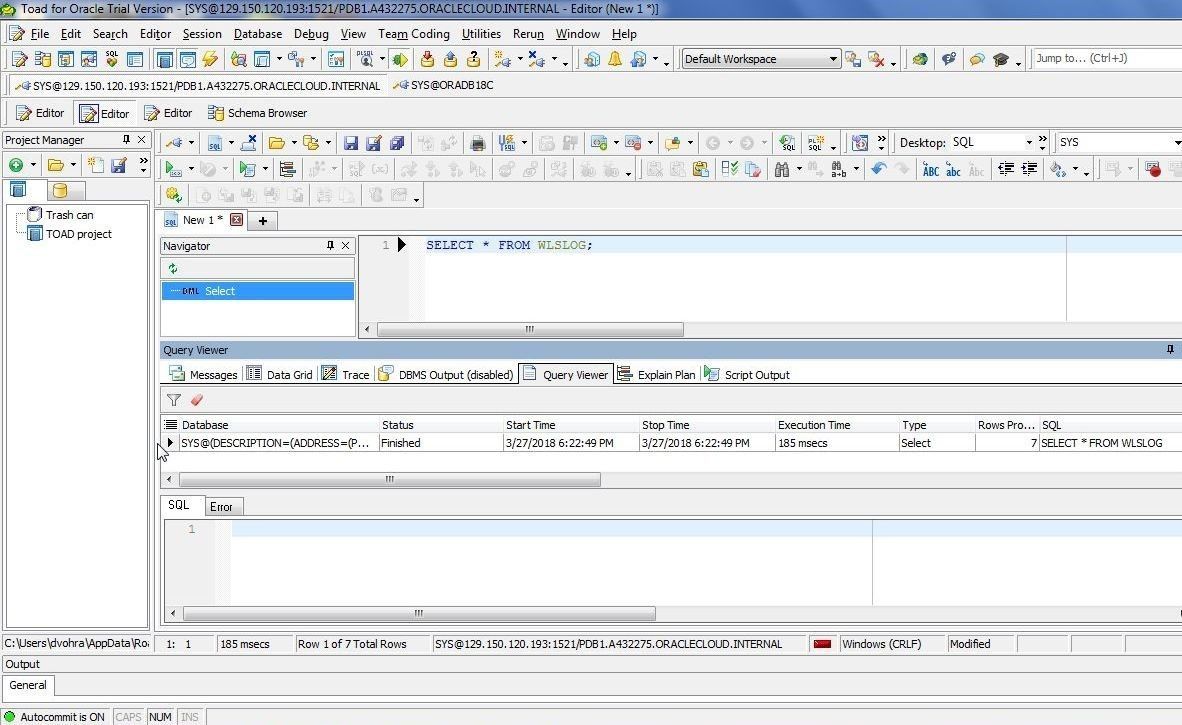
Task: Select the DML Select item in Navigator
Action: tap(258, 291)
